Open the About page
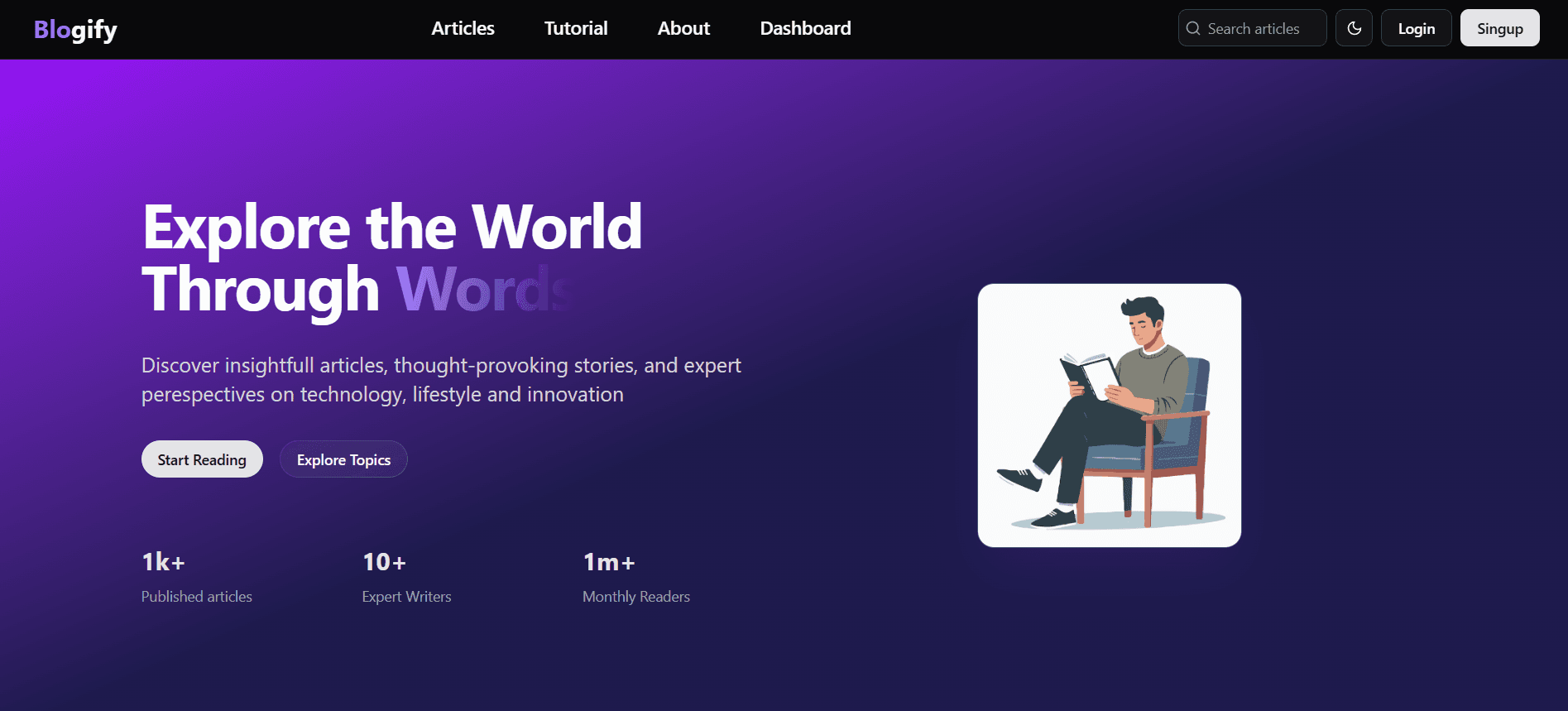 683,28
